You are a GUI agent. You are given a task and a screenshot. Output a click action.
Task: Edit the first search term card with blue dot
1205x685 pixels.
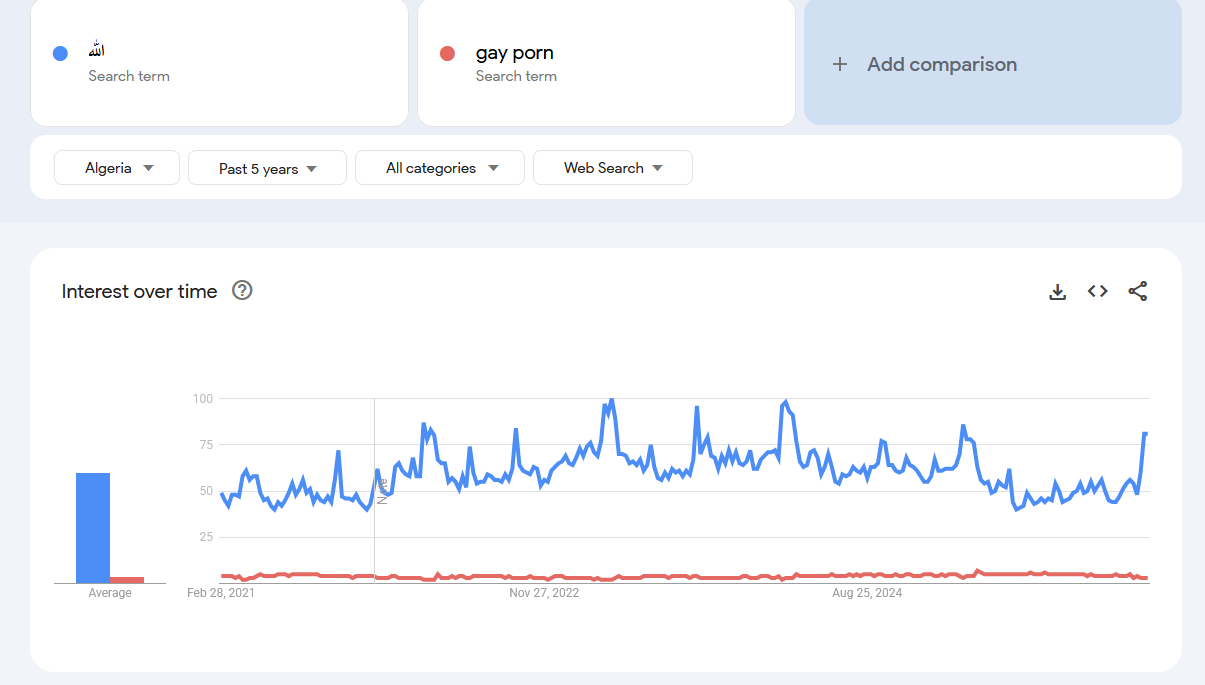pyautogui.click(x=219, y=62)
